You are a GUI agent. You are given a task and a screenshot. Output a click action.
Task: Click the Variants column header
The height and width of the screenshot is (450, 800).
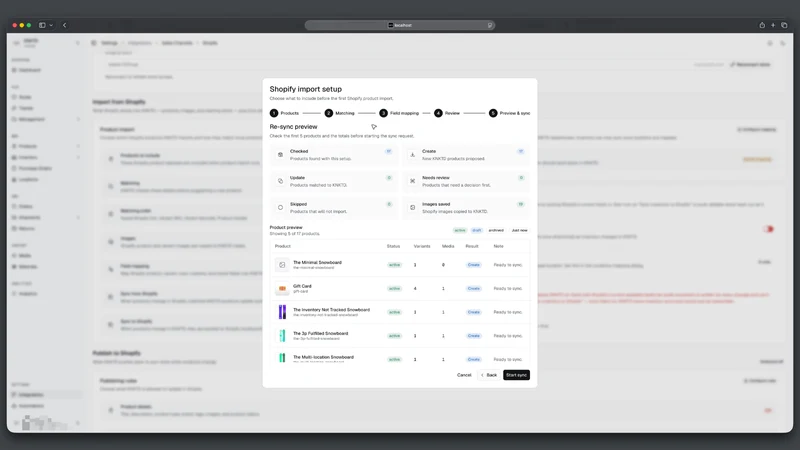pos(422,246)
